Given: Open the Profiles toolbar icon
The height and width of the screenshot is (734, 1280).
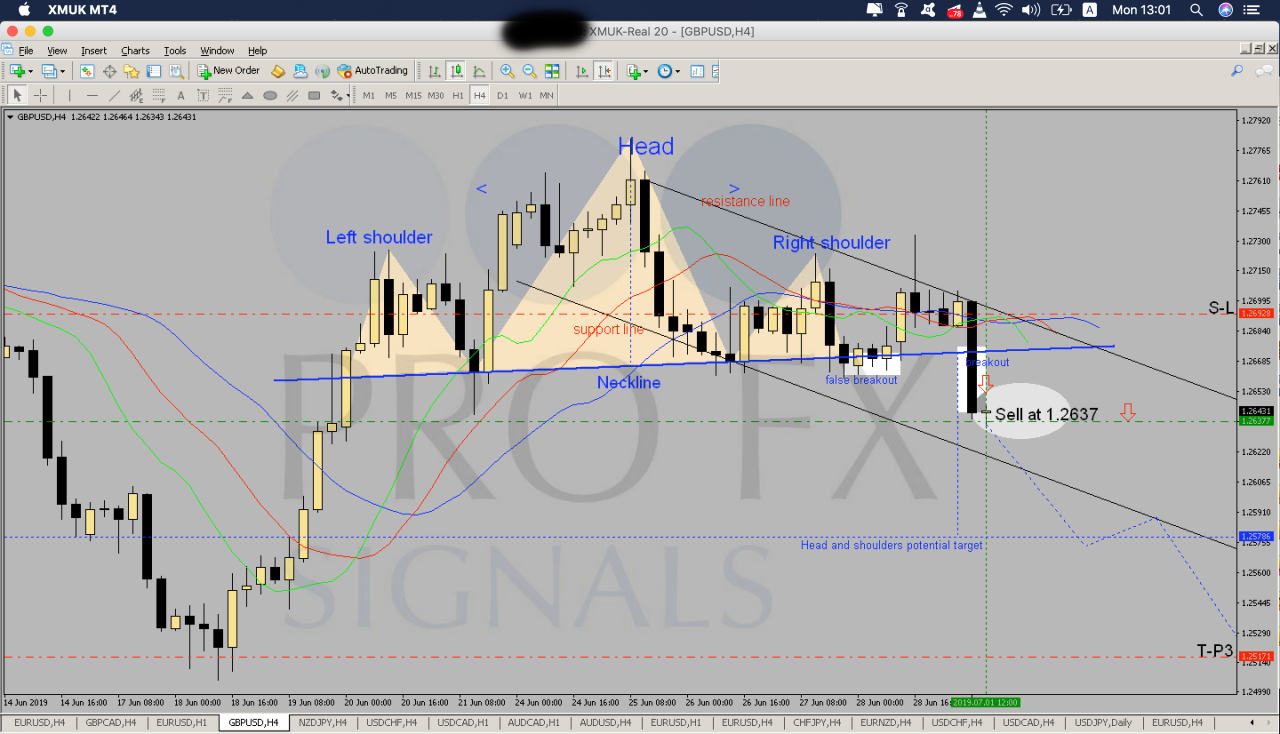Looking at the screenshot, I should (49, 71).
